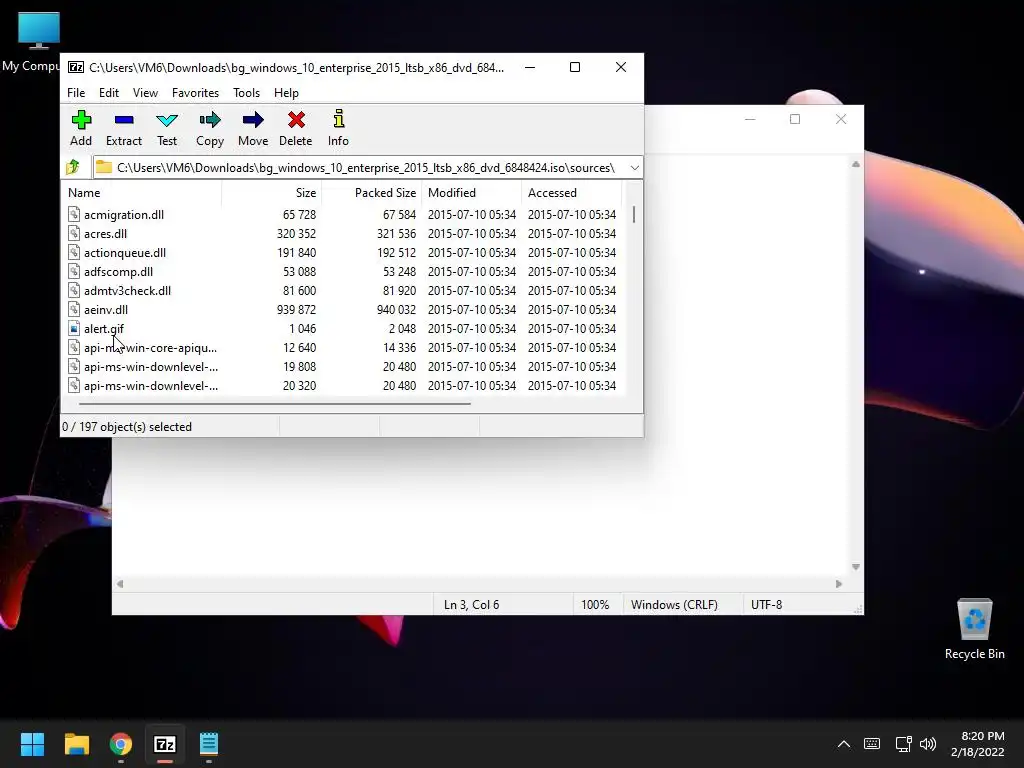Select the alert.gif image file icon
This screenshot has height=768, width=1024.
(x=74, y=328)
